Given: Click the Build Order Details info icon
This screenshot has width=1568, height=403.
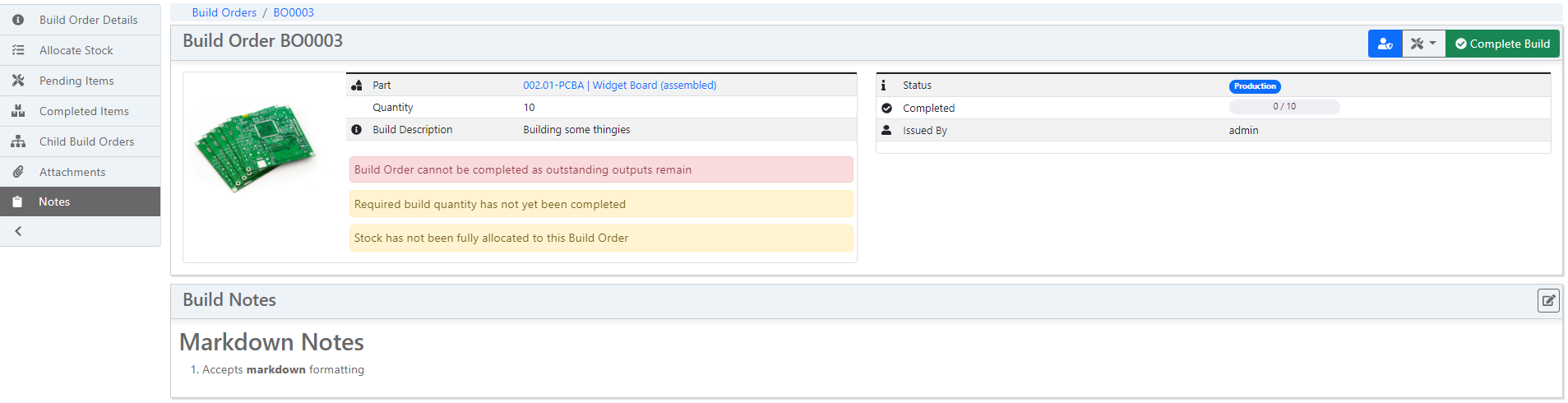Looking at the screenshot, I should tap(18, 20).
